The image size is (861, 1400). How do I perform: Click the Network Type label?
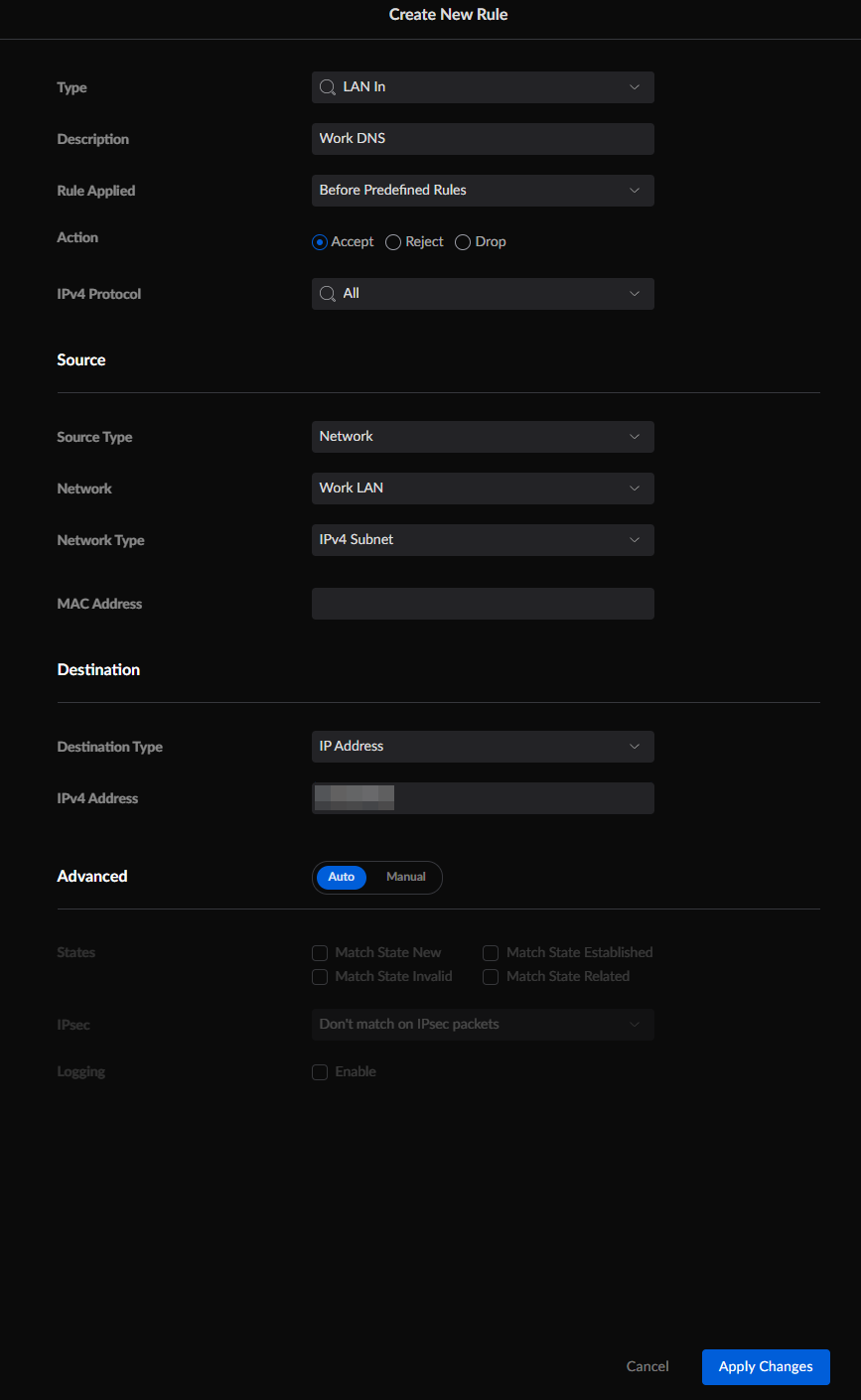coord(100,540)
